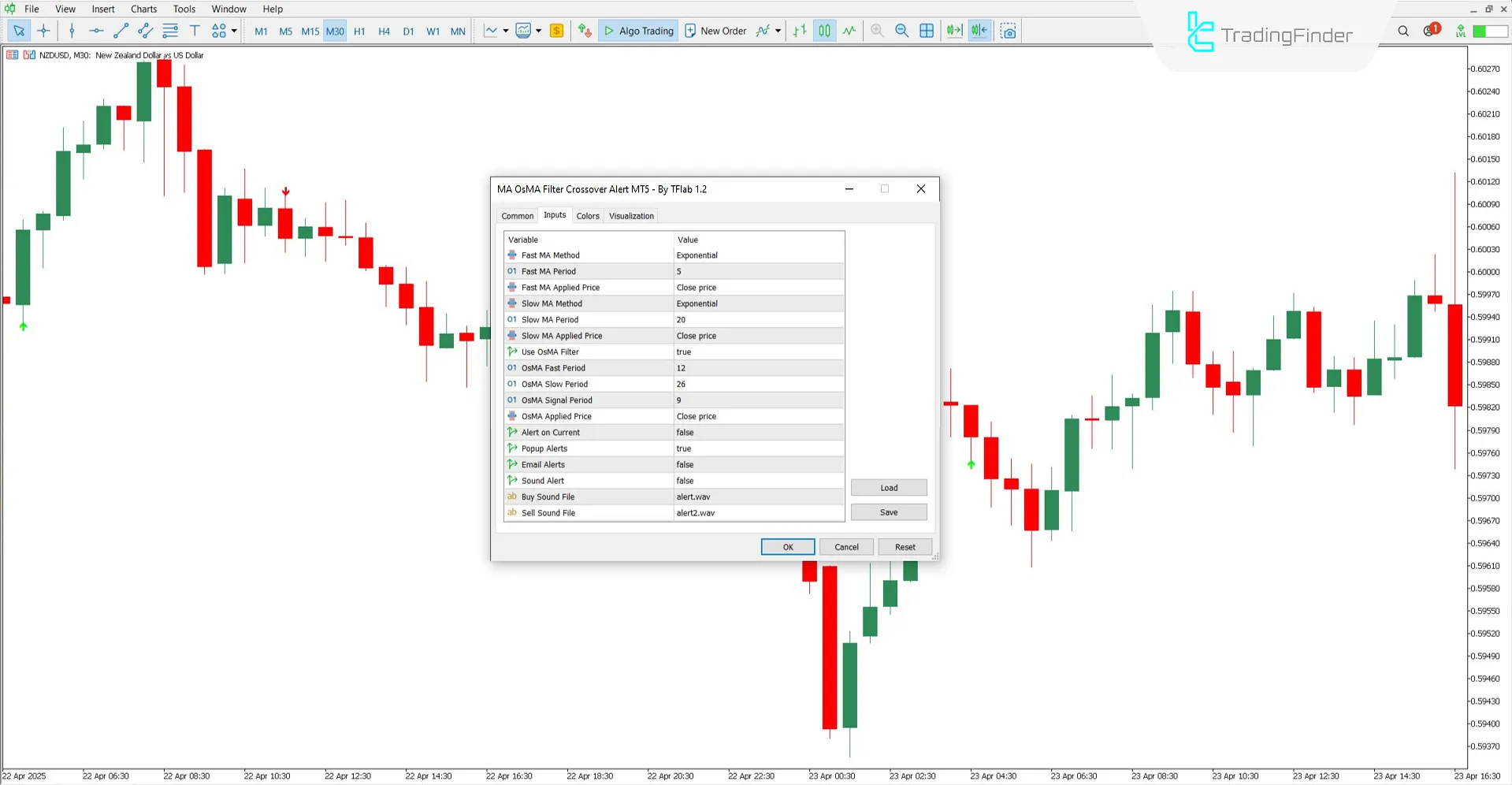Zoom in on the chart
Image resolution: width=1512 pixels, height=785 pixels.
point(877,31)
